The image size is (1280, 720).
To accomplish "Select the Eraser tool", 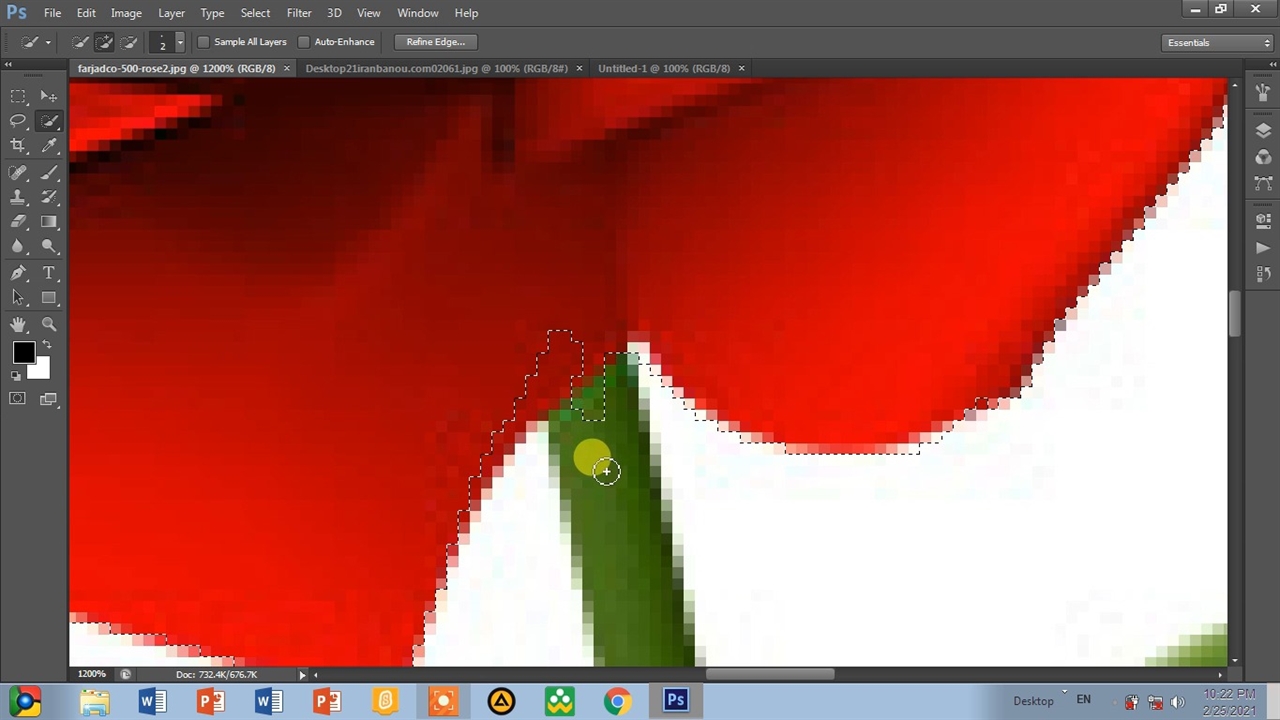I will 18,222.
